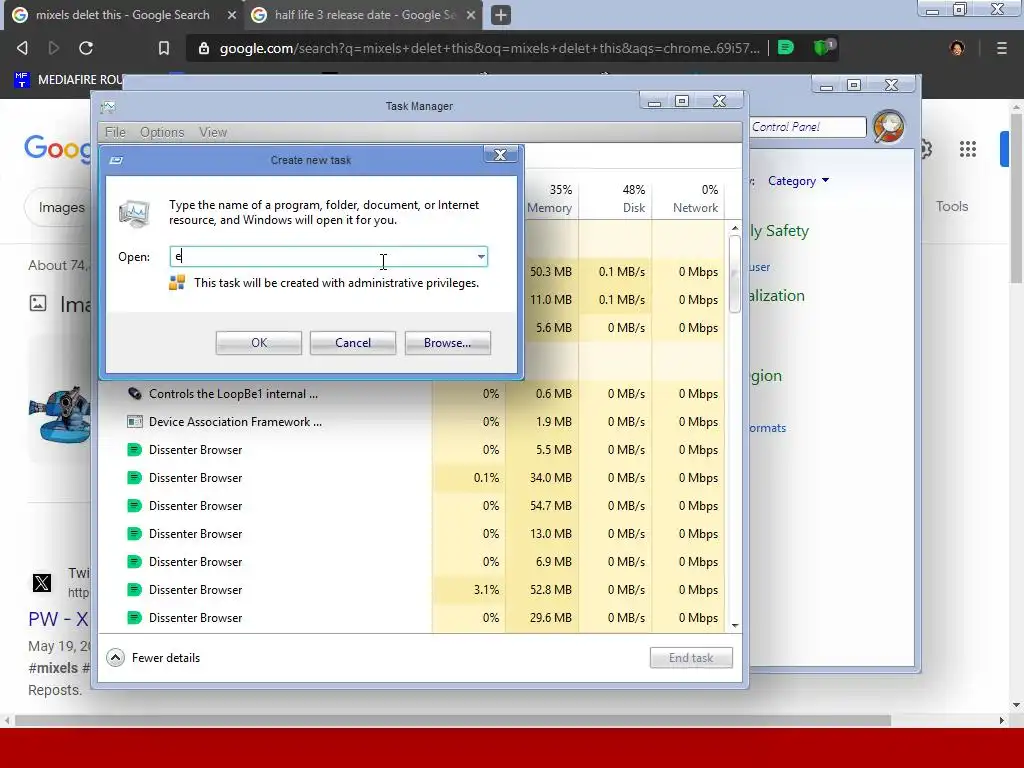Open Task Manager View menu
Viewport: 1024px width, 768px height.
point(213,133)
